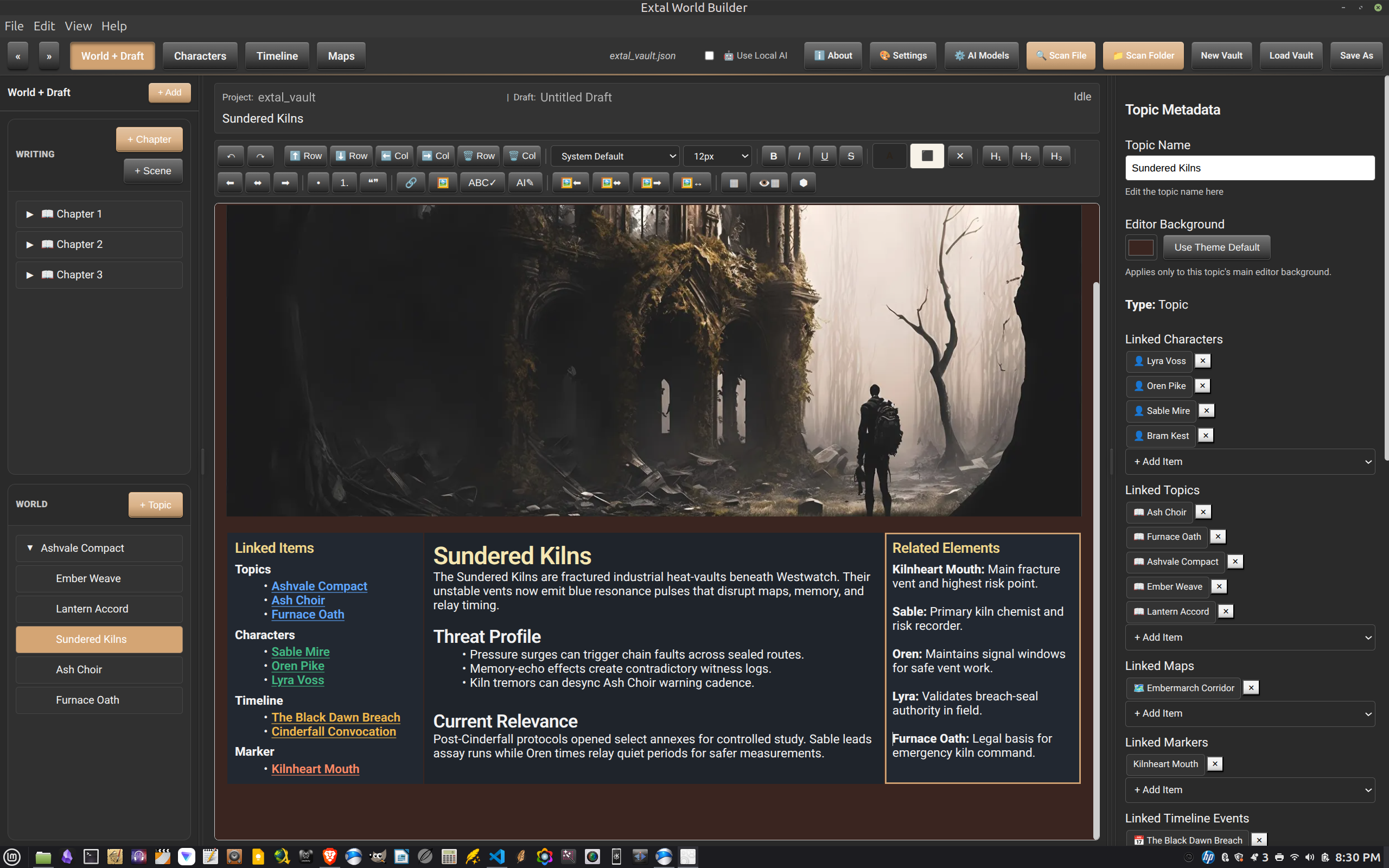The width and height of the screenshot is (1389, 868).
Task: Run spell check with the ABC button
Action: click(482, 183)
